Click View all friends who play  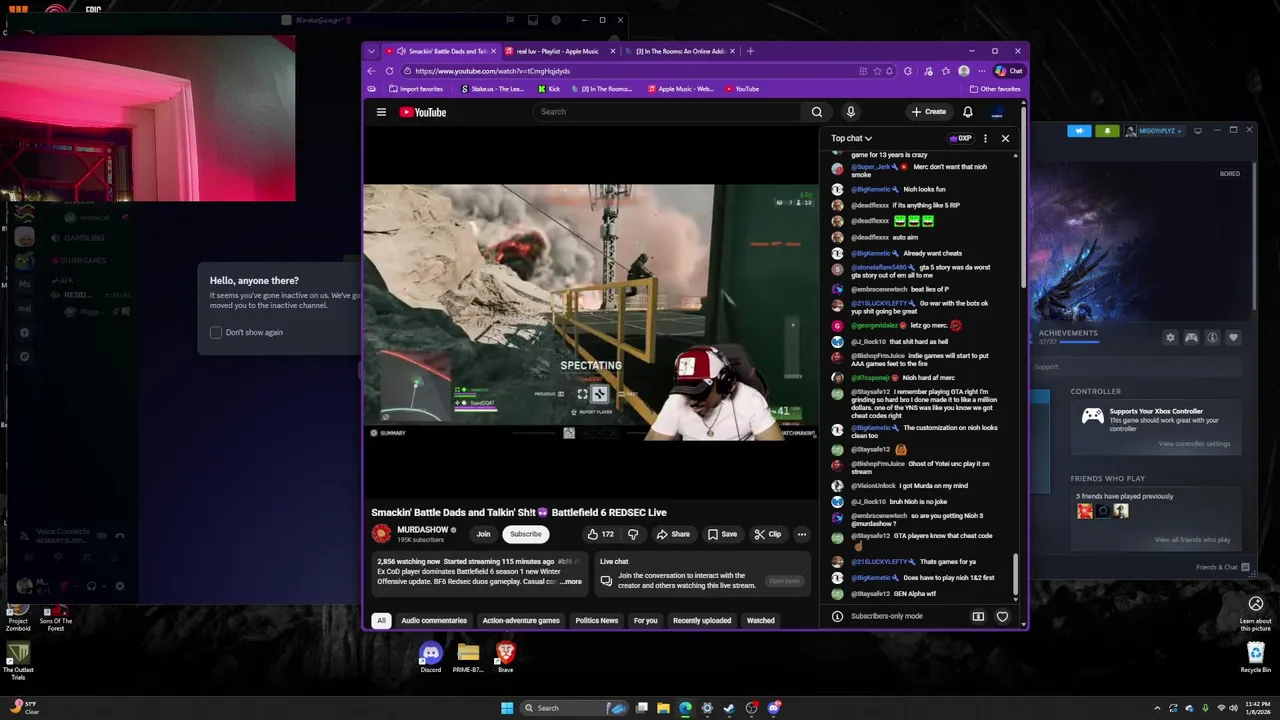[x=1193, y=540]
